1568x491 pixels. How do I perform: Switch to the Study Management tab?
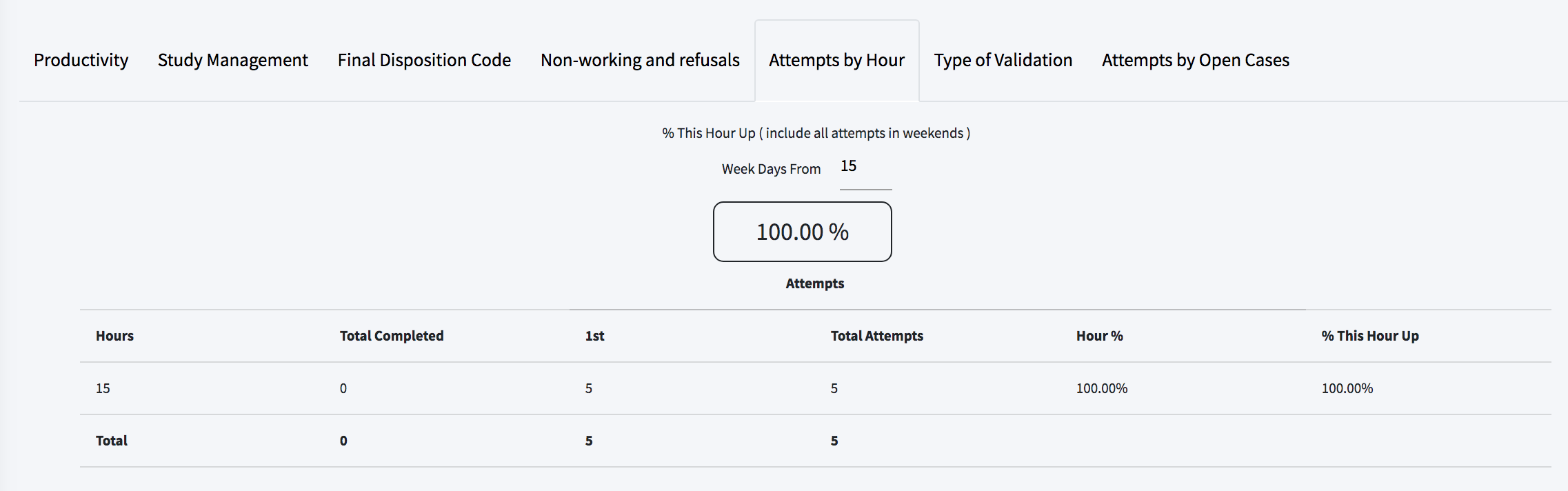tap(233, 60)
